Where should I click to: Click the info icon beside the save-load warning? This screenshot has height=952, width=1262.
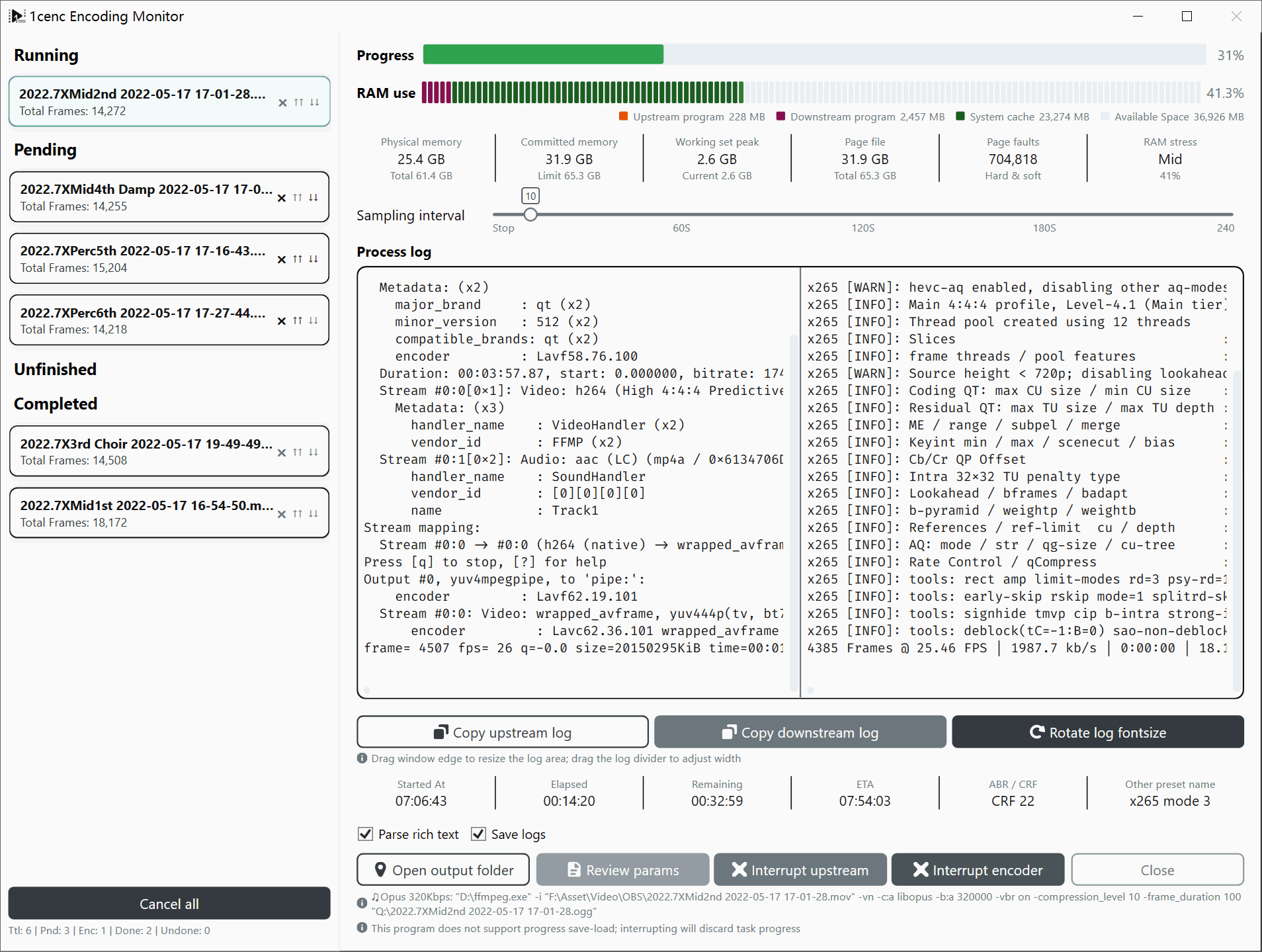pyautogui.click(x=362, y=928)
